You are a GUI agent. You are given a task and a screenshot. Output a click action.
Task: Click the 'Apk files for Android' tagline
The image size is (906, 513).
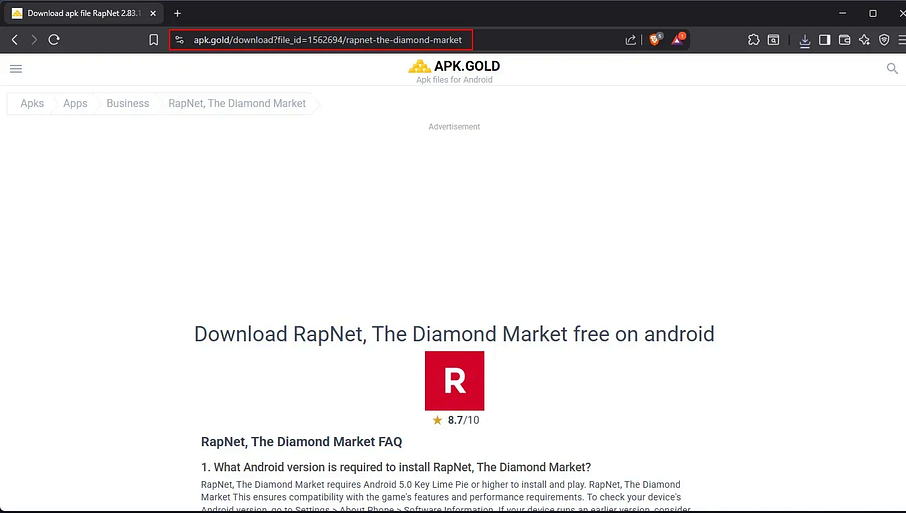click(454, 80)
